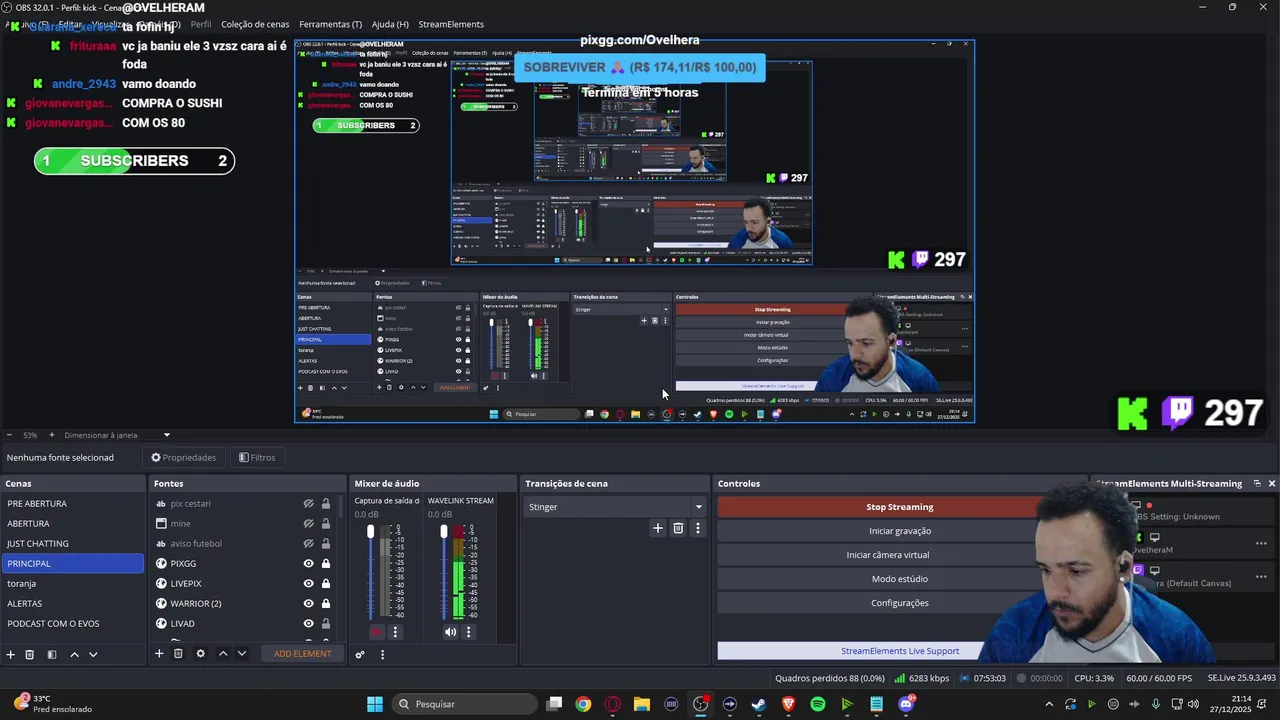1280x720 pixels.
Task: Open Dimensionar à janela scaling dropdown
Action: tap(117, 435)
